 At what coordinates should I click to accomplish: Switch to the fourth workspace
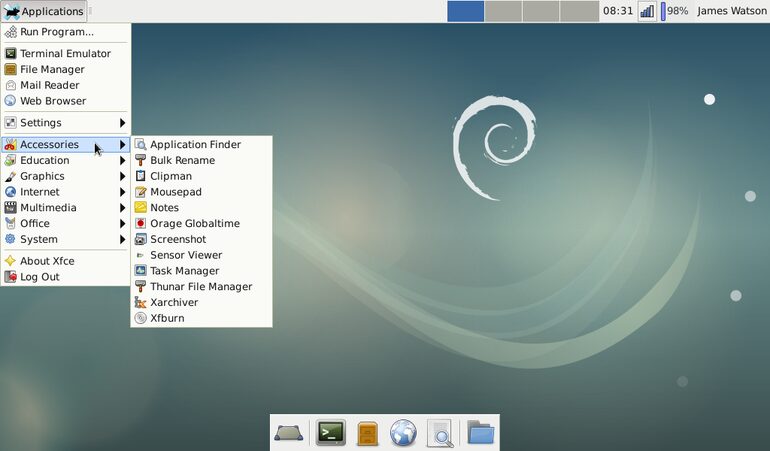coord(579,11)
